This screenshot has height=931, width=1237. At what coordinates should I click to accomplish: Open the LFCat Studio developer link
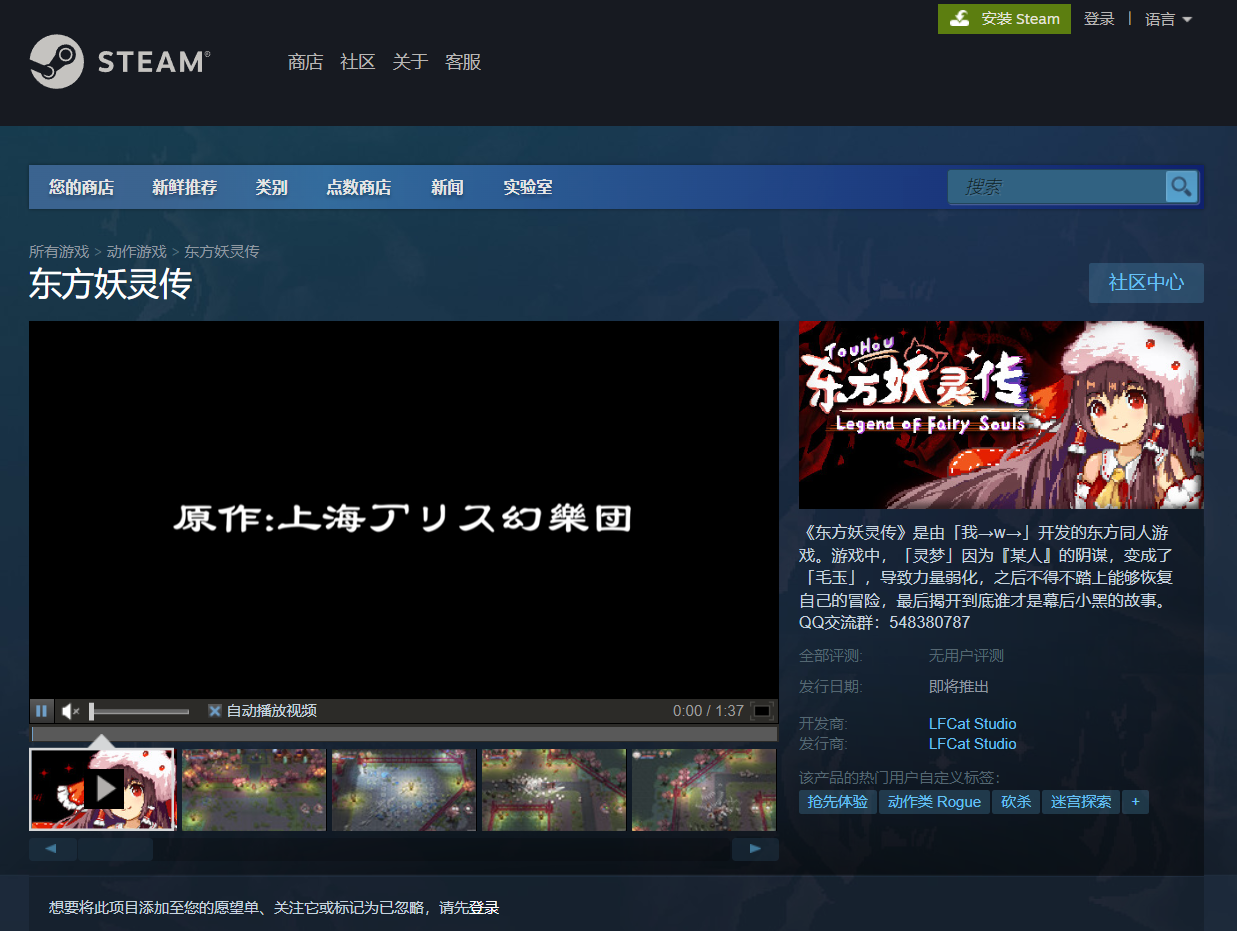tap(972, 723)
